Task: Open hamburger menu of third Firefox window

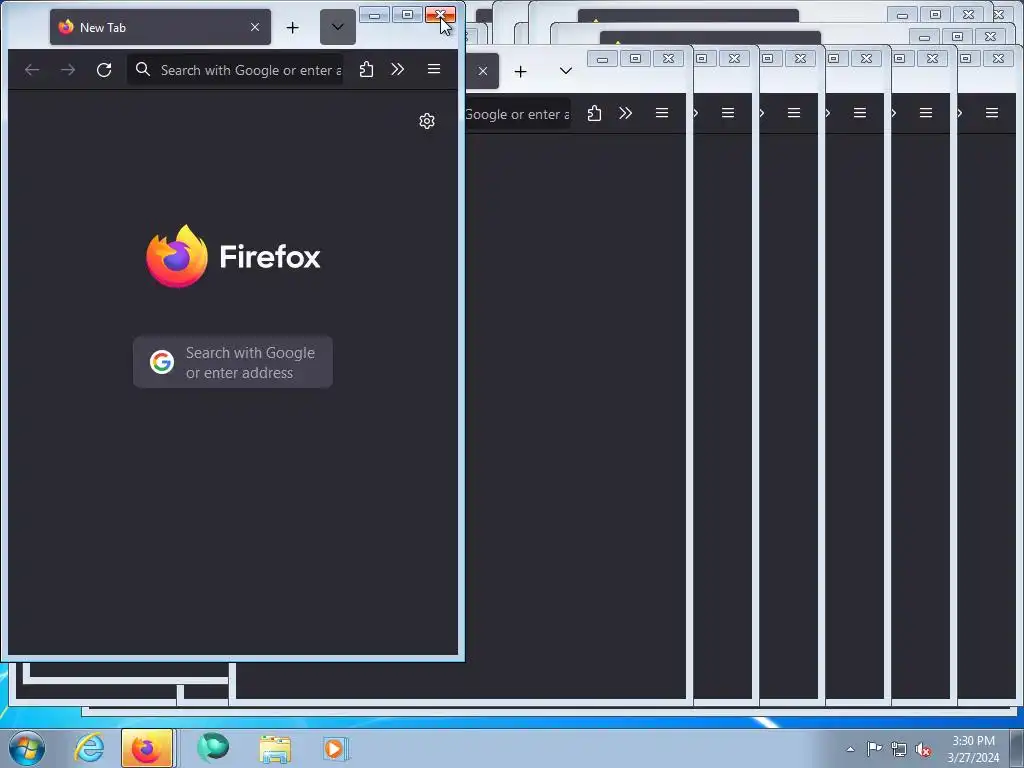Action: tap(728, 114)
